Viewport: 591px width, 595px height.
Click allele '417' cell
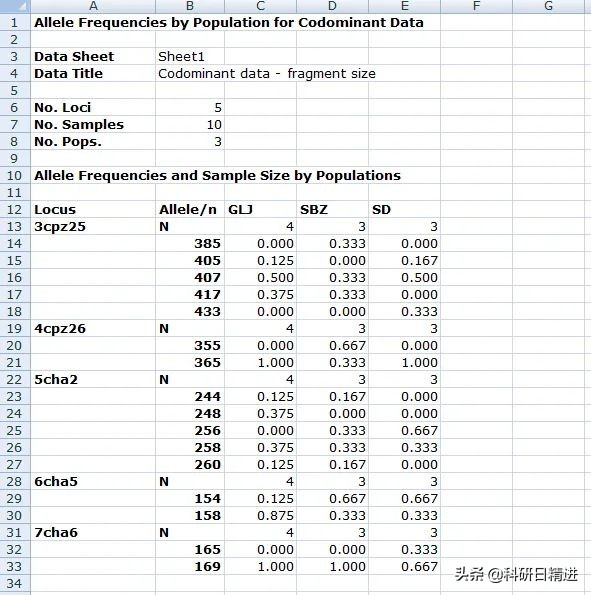(x=190, y=294)
